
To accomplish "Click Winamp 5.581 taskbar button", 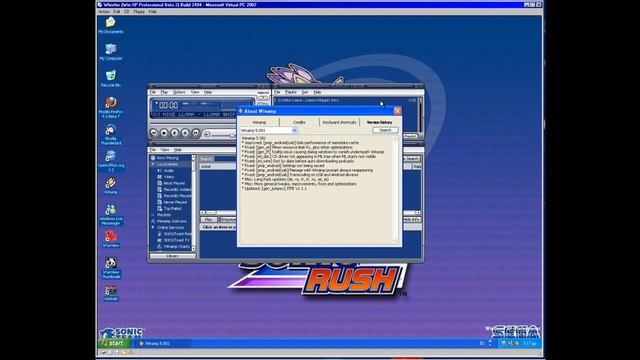I will click(163, 343).
